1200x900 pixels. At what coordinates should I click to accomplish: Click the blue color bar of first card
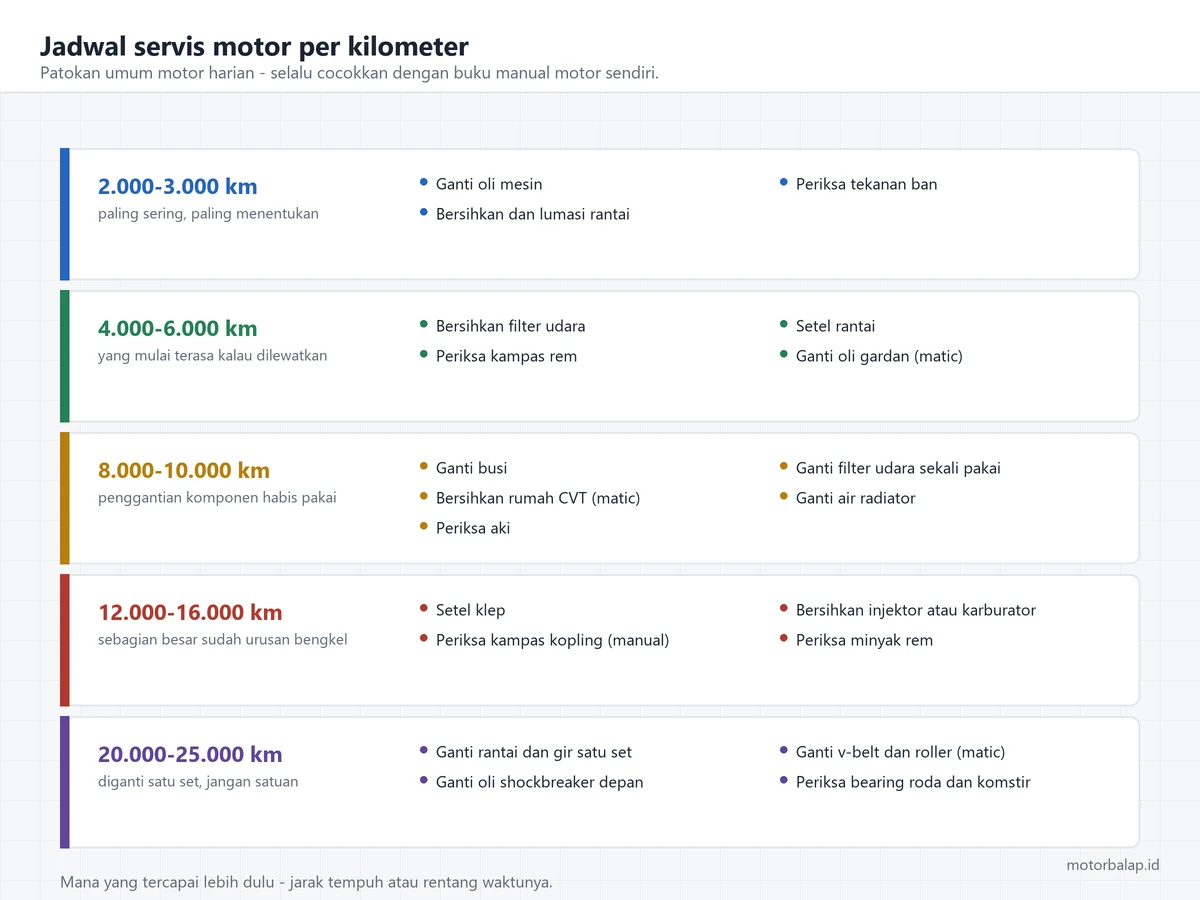pos(65,214)
